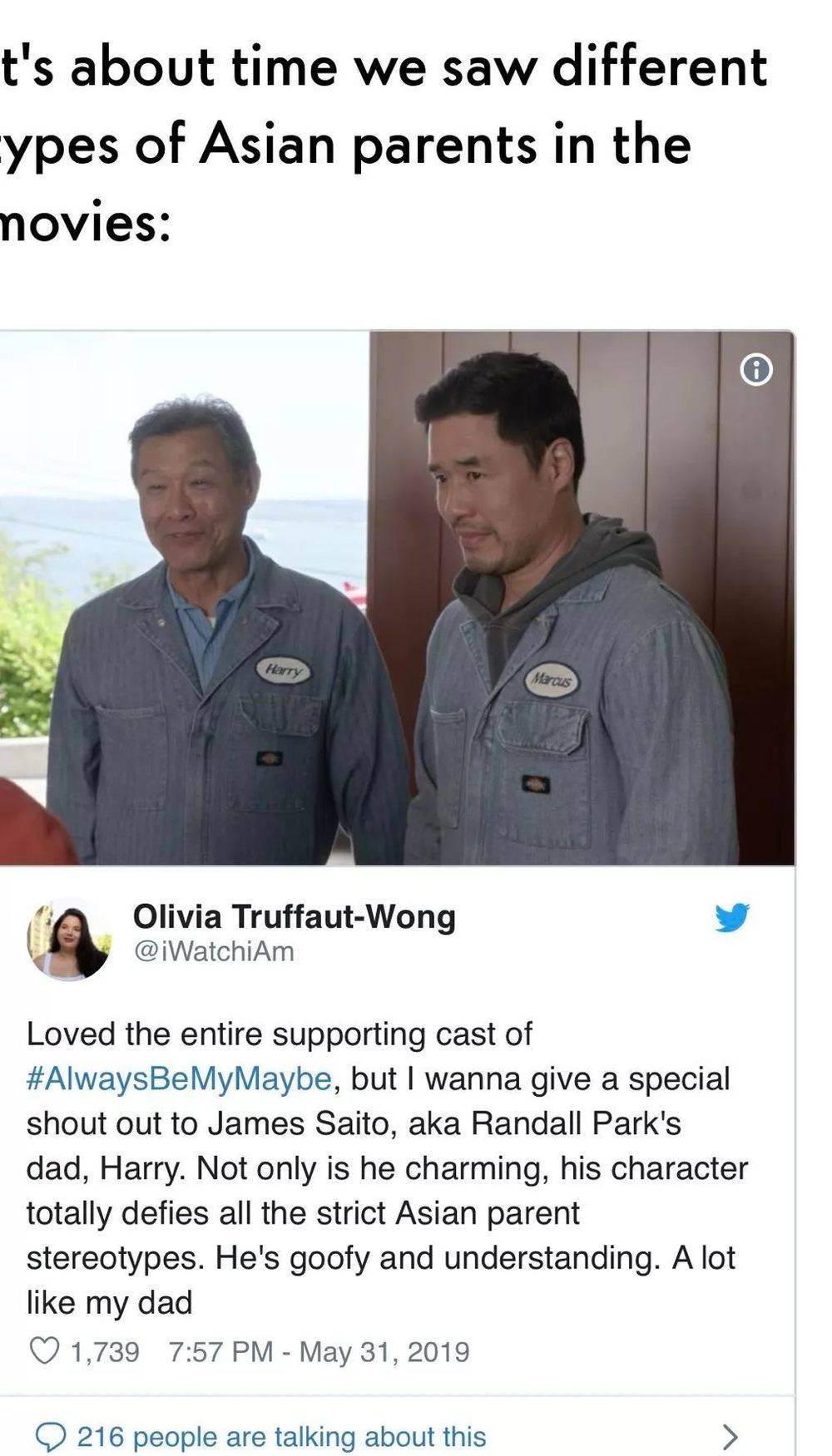The height and width of the screenshot is (1456, 832).
Task: Click the Marcus name patch in photo
Action: coord(552,680)
